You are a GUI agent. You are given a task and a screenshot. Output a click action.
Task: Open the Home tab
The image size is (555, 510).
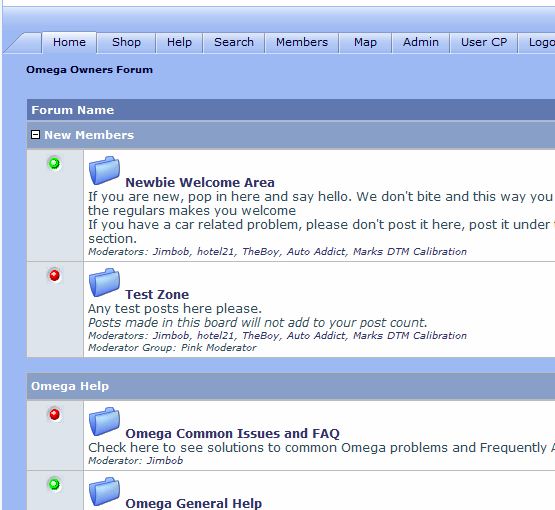coord(69,42)
